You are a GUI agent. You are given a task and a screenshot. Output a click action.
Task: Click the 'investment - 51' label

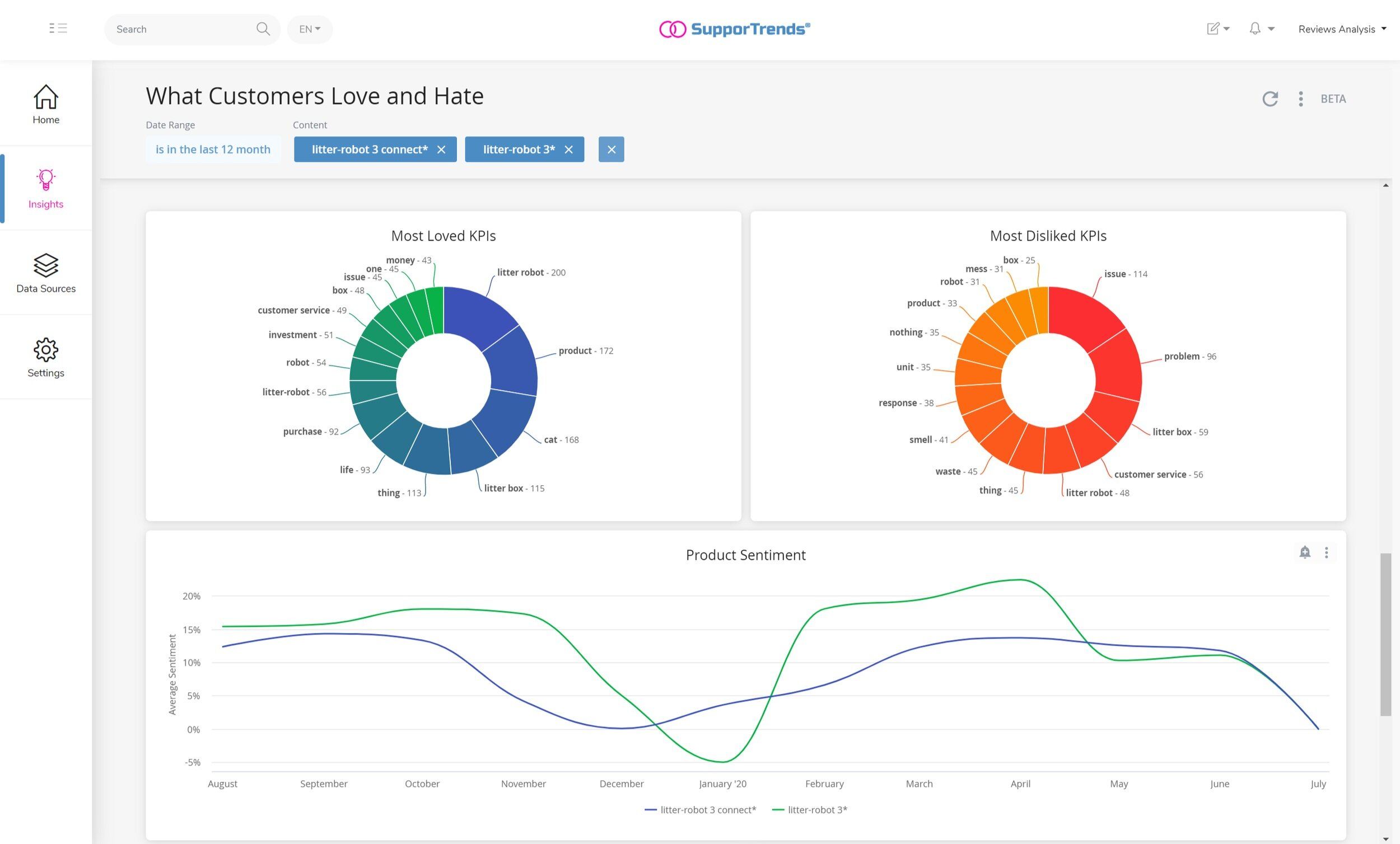[301, 335]
